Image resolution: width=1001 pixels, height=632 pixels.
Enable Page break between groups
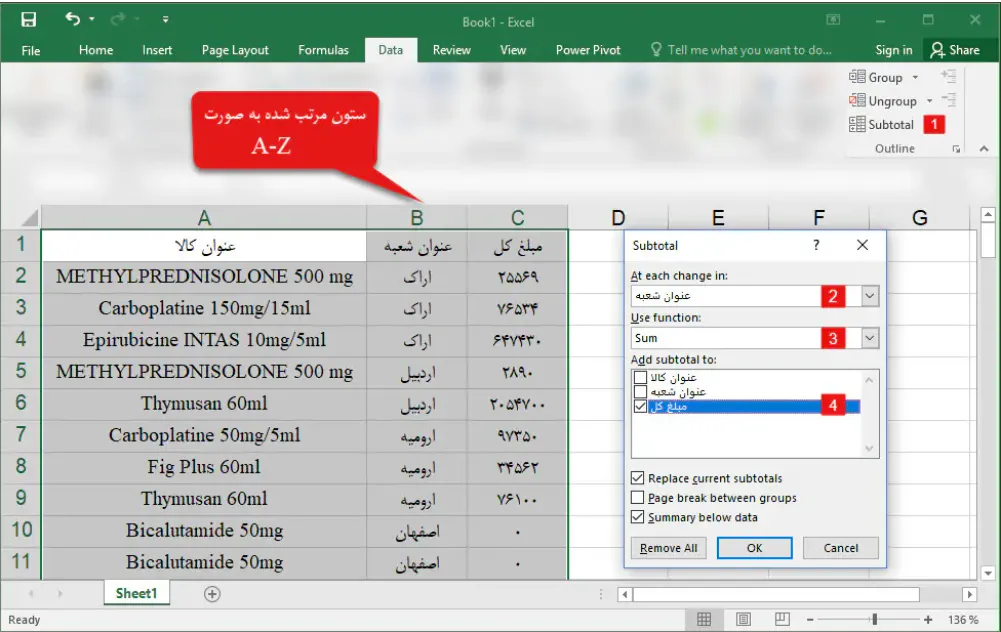638,498
